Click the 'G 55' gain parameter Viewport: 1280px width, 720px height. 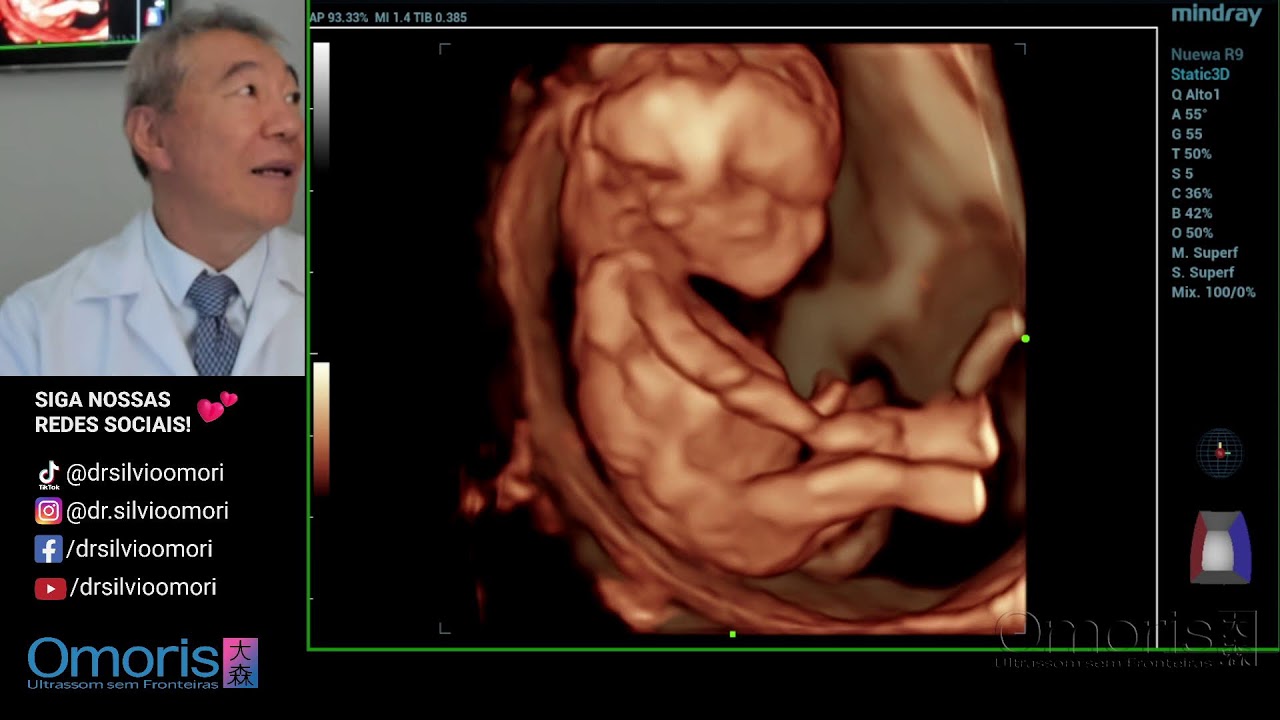[1187, 134]
